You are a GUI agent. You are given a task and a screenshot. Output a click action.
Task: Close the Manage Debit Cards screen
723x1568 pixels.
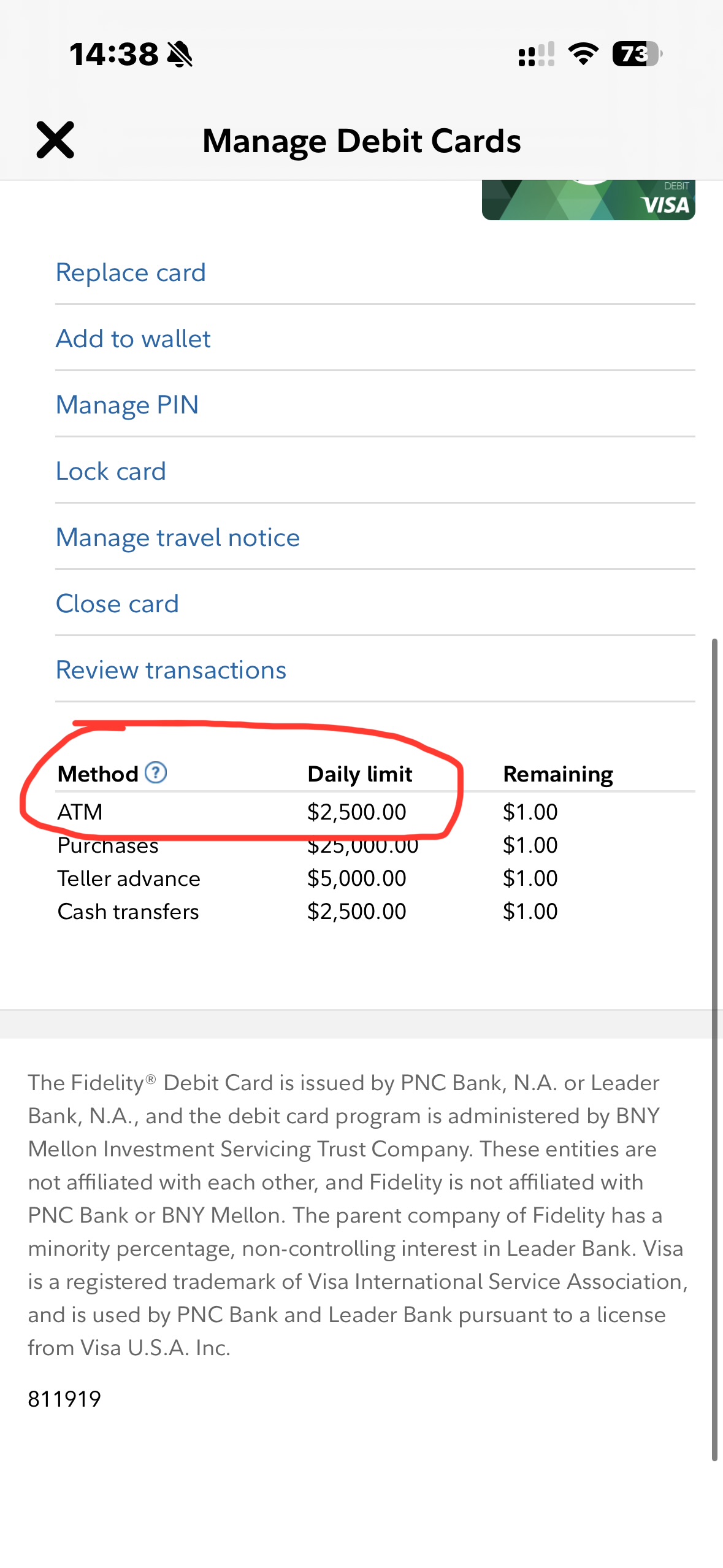click(55, 140)
